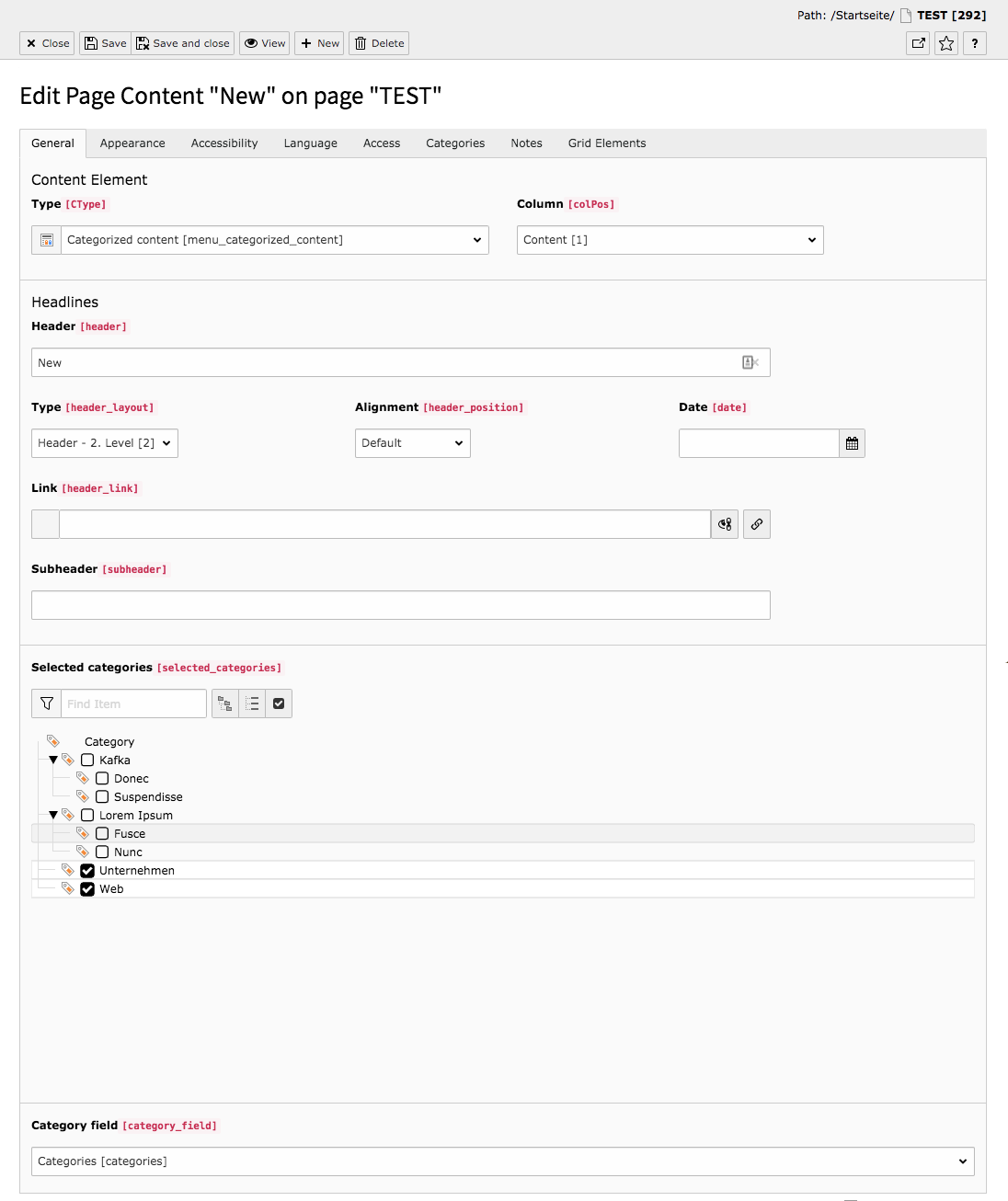Open the help question mark icon
Viewport: 1008px width, 1201px height.
pyautogui.click(x=975, y=43)
